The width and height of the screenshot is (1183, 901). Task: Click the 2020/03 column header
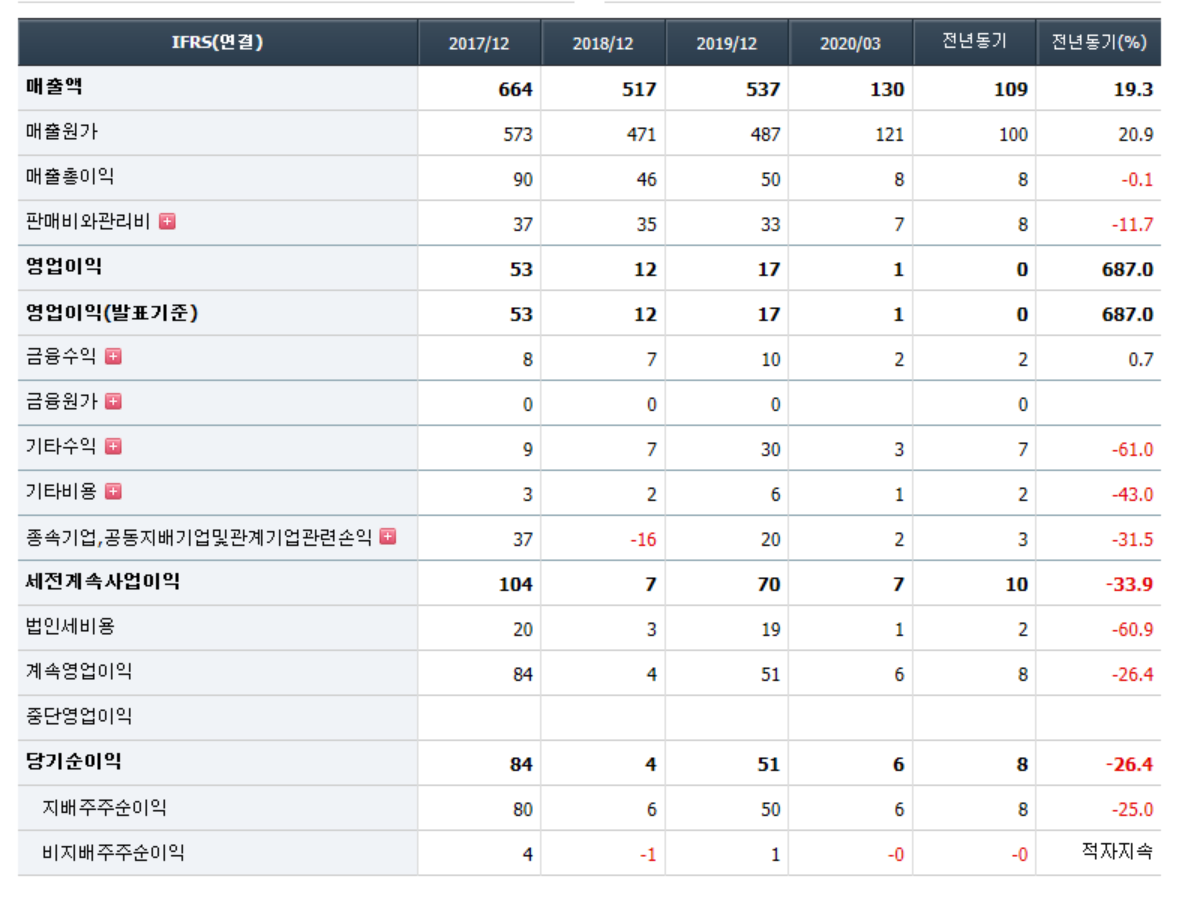[x=850, y=43]
